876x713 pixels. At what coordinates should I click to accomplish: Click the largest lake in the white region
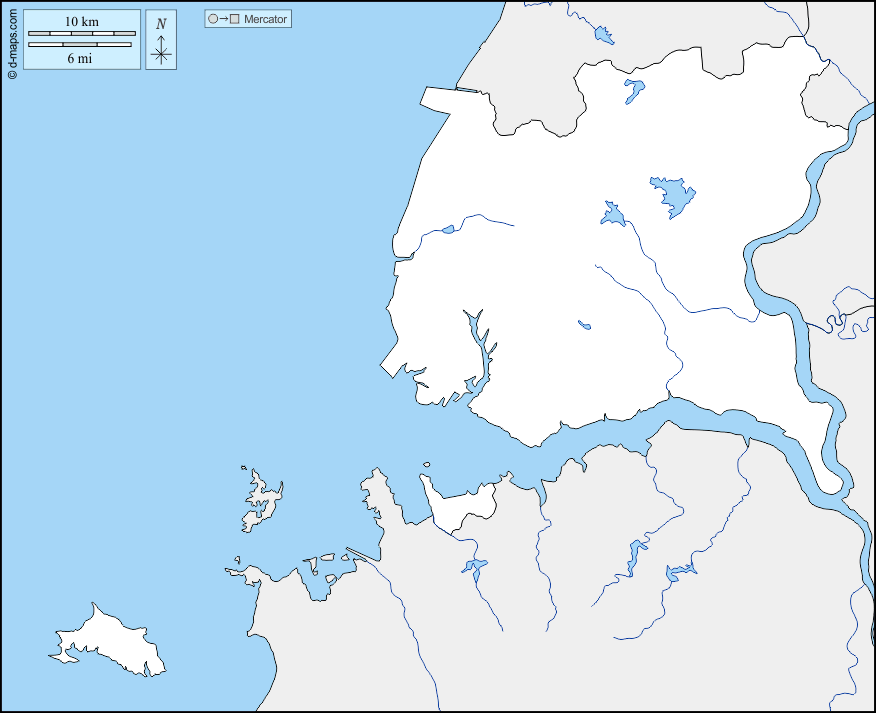click(x=672, y=195)
